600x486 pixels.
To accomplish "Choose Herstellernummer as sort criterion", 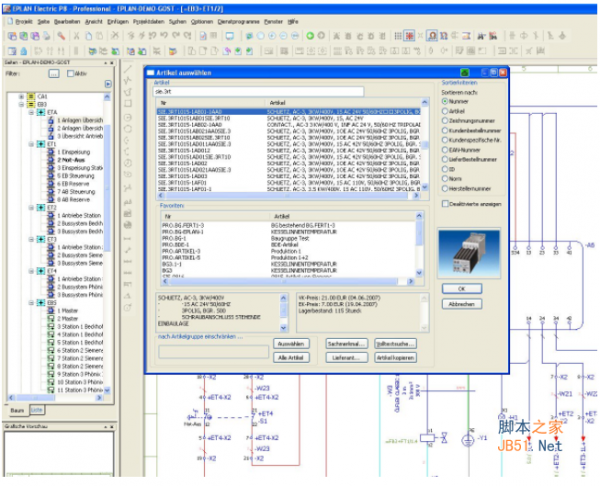I will click(445, 187).
